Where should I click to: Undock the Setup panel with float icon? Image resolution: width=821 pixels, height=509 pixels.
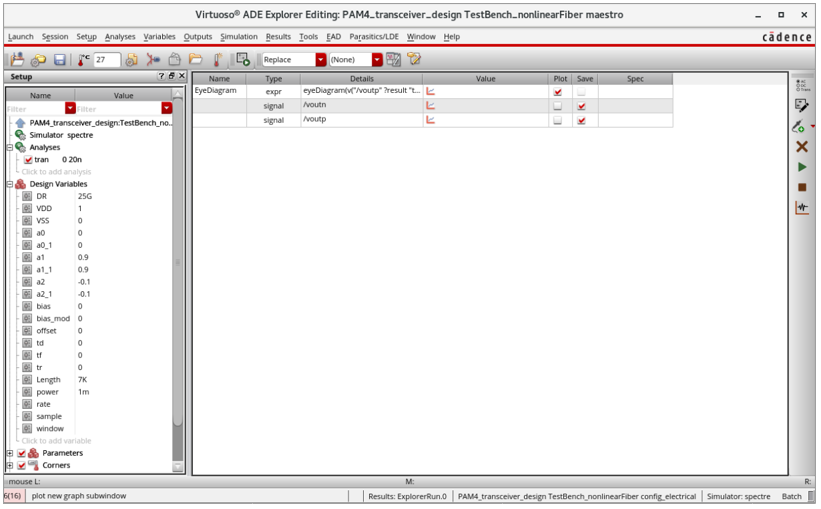click(x=171, y=76)
